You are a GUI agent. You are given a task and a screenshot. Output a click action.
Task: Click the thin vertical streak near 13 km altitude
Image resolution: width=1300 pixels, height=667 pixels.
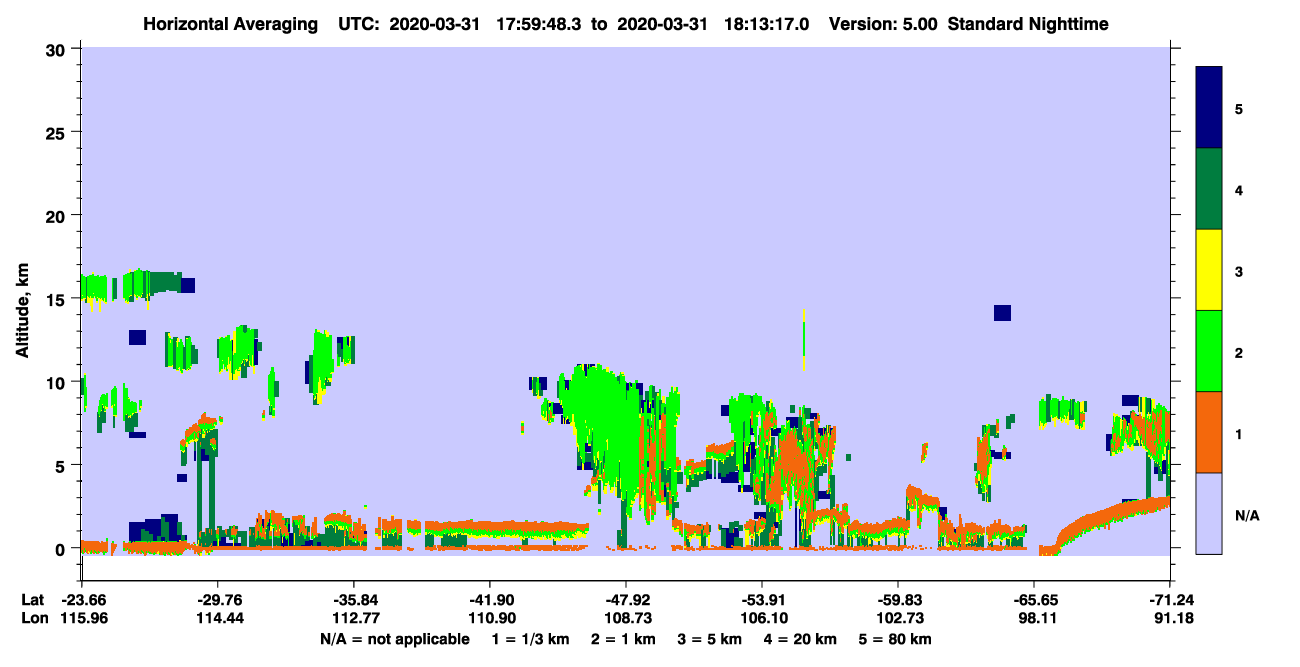804,340
